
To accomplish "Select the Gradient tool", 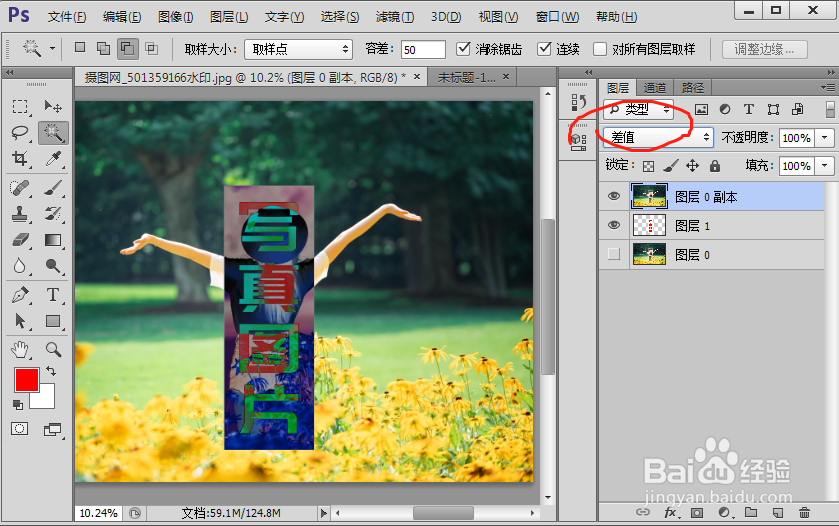I will click(53, 240).
